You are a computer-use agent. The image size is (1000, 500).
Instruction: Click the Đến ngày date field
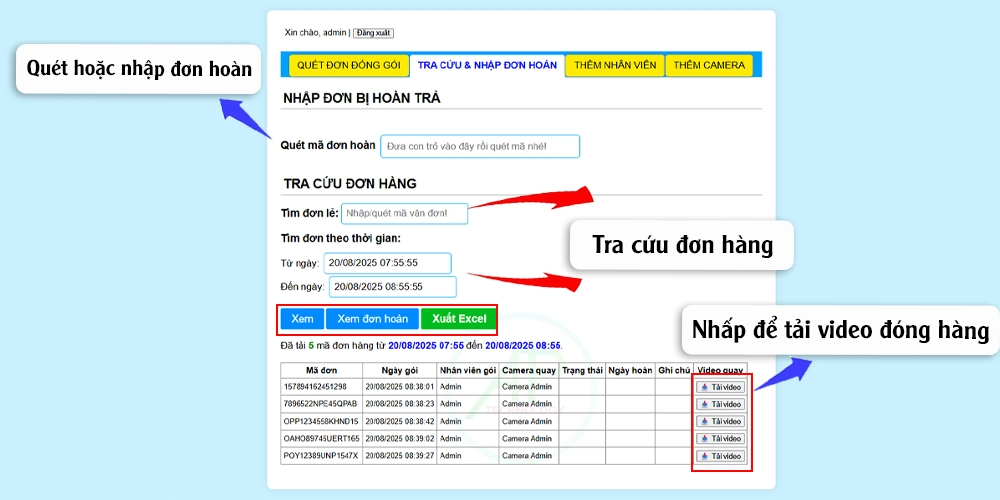point(392,287)
